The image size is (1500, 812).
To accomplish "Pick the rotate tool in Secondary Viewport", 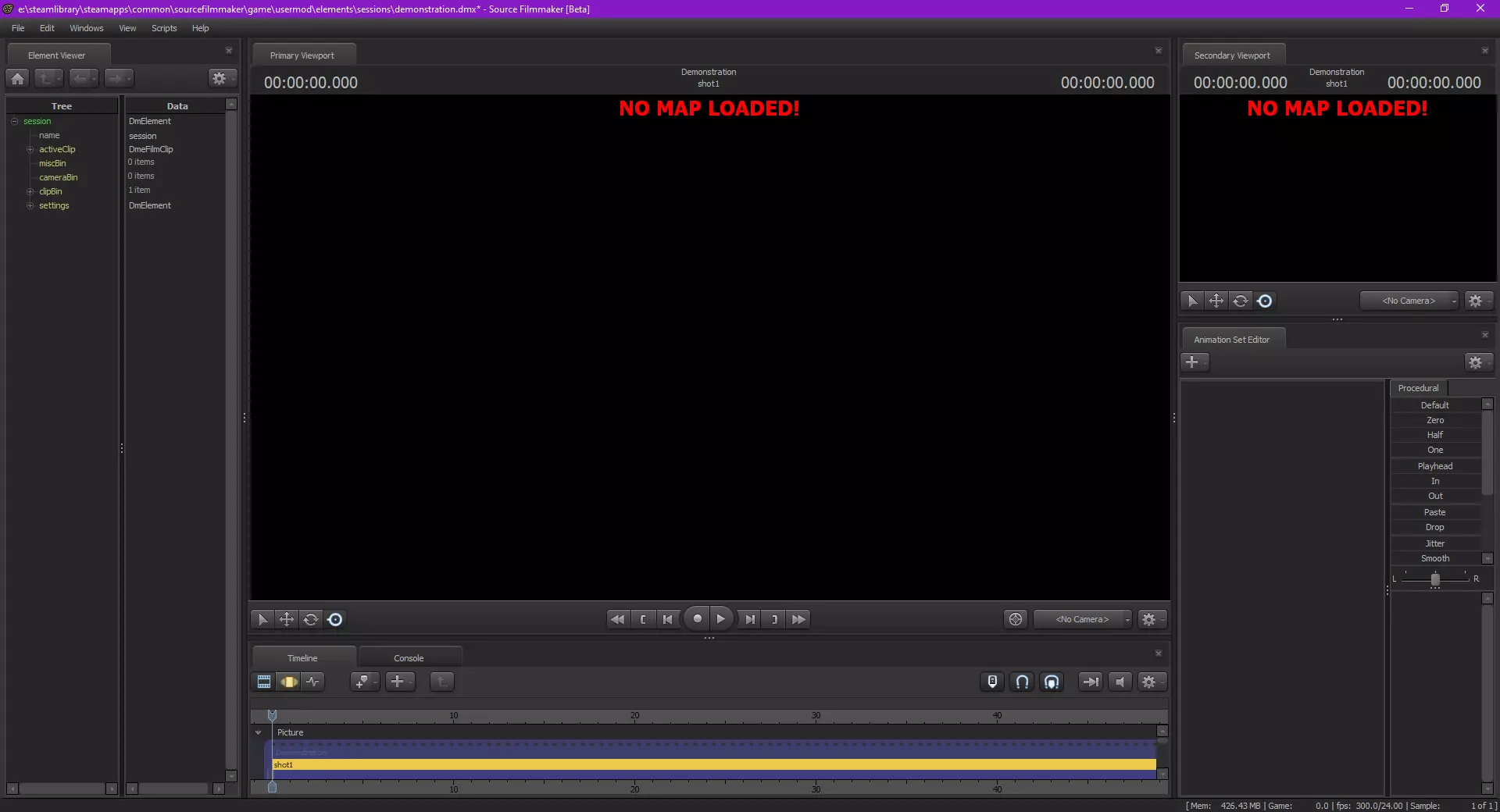I will pos(1241,301).
